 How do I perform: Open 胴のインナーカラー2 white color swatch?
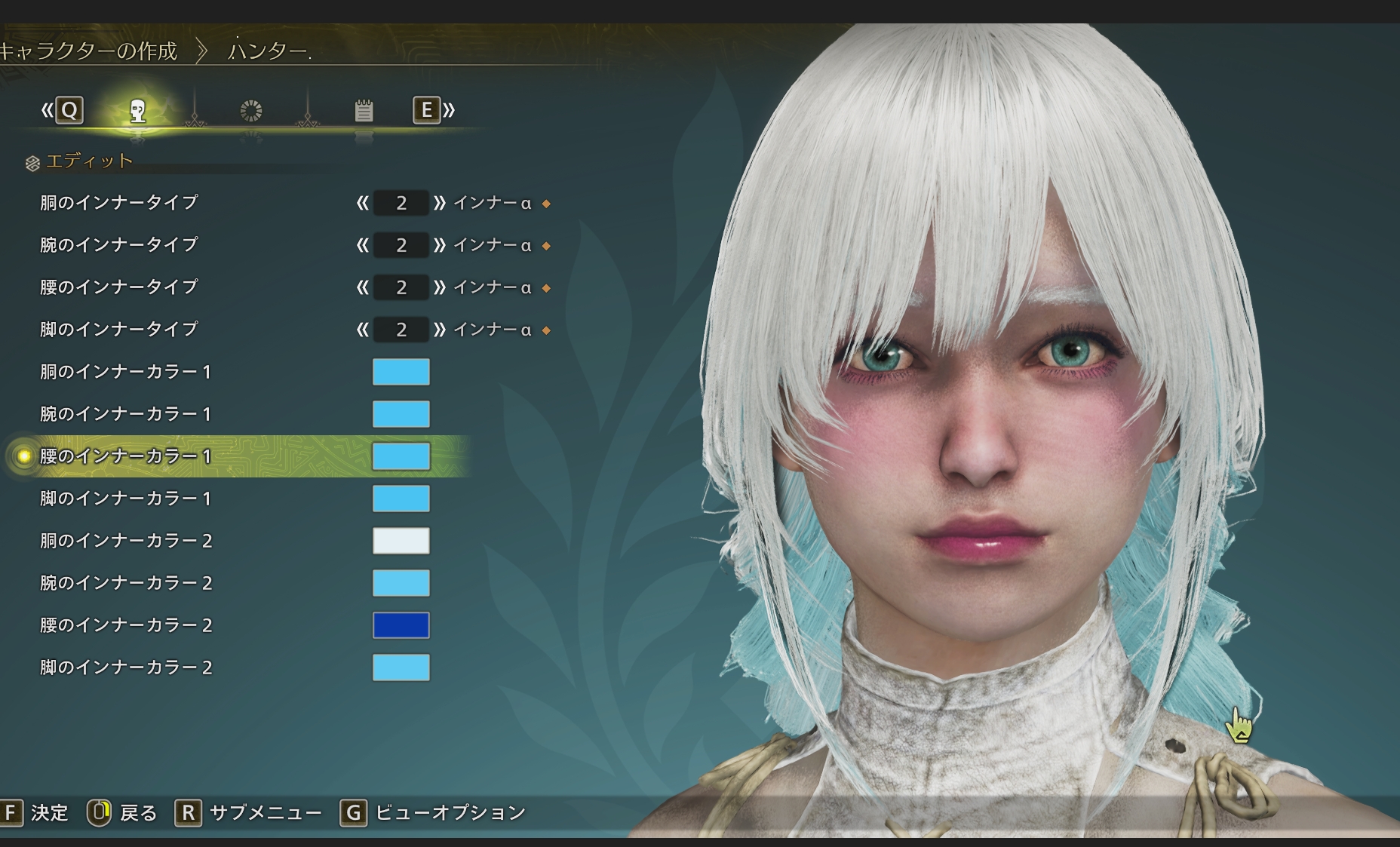tap(401, 541)
